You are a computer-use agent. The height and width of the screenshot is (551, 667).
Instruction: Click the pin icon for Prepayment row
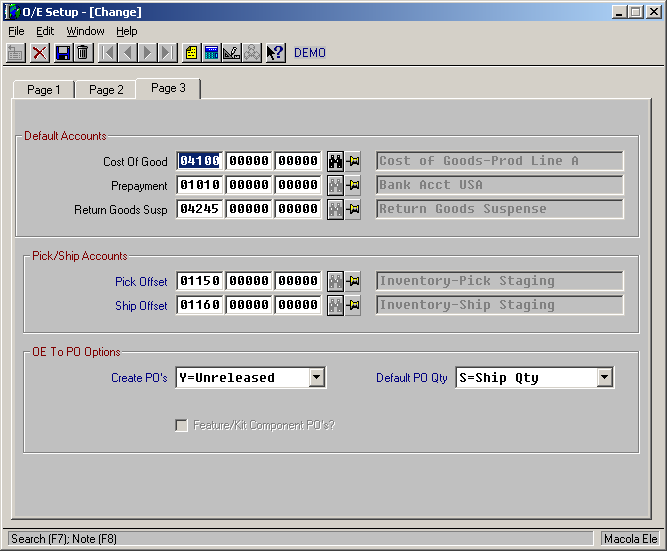(x=353, y=186)
